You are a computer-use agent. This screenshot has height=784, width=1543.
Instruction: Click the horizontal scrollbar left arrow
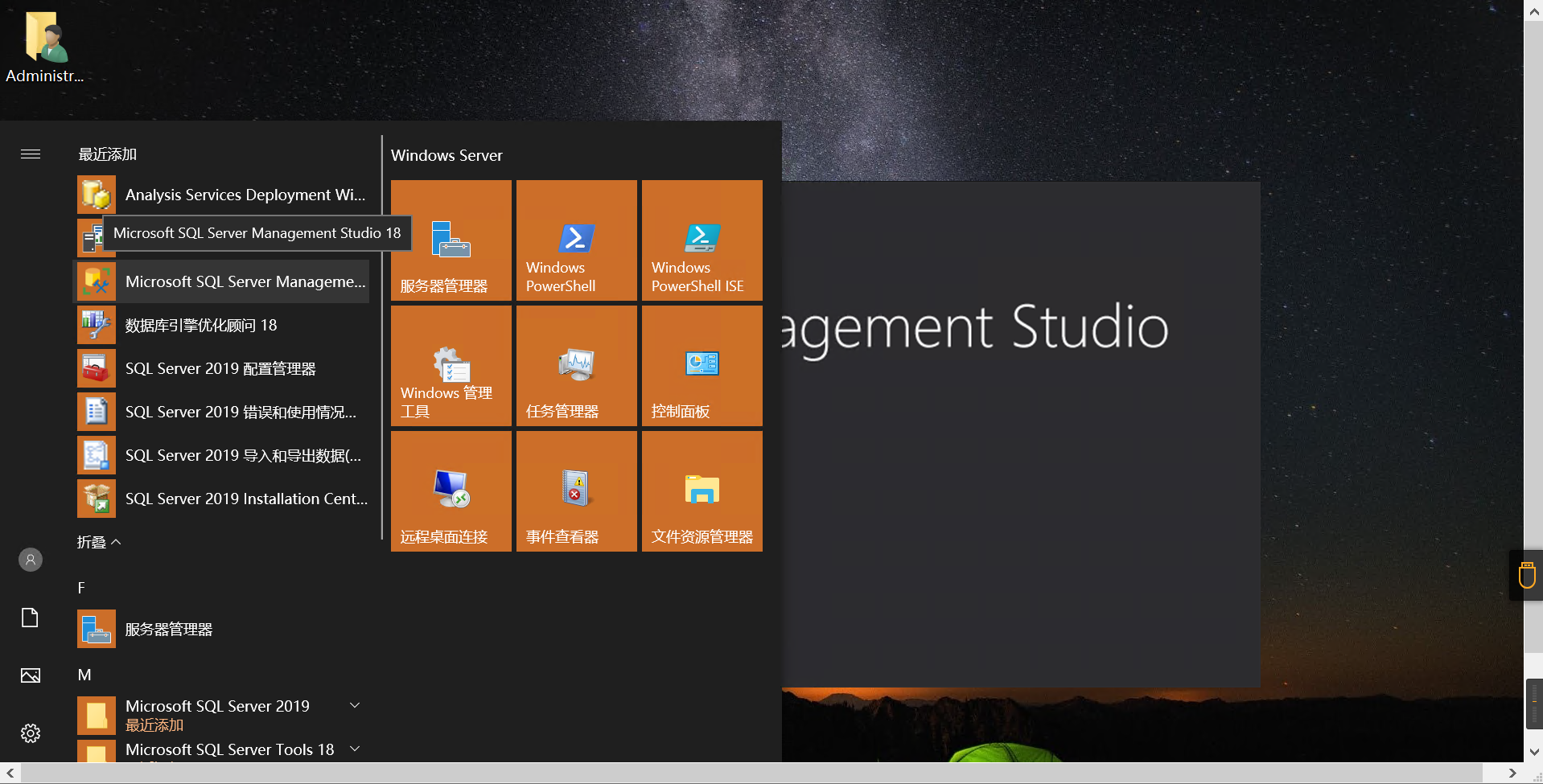(x=10, y=773)
